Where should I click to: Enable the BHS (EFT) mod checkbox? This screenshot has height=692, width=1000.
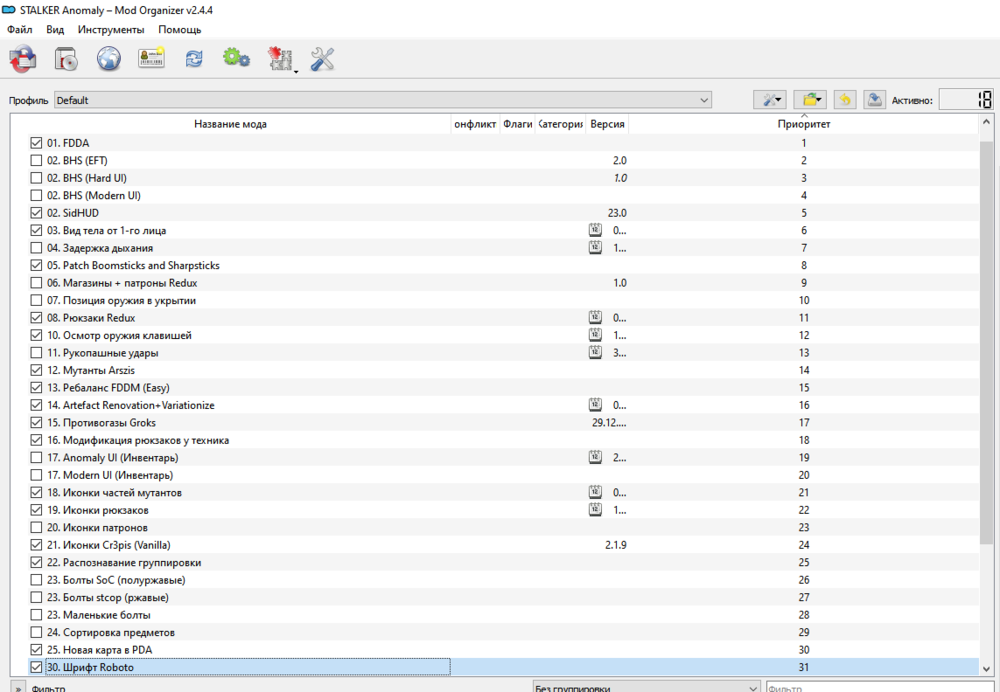(37, 160)
